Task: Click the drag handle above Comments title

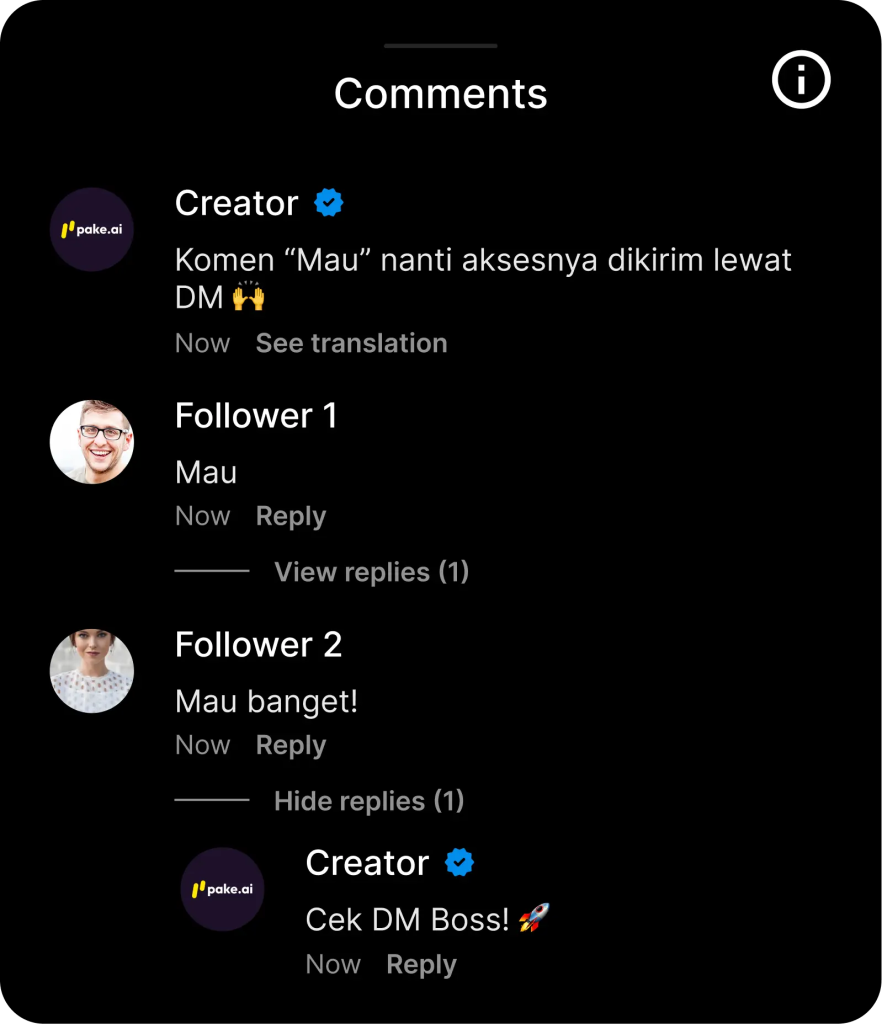Action: (x=441, y=45)
